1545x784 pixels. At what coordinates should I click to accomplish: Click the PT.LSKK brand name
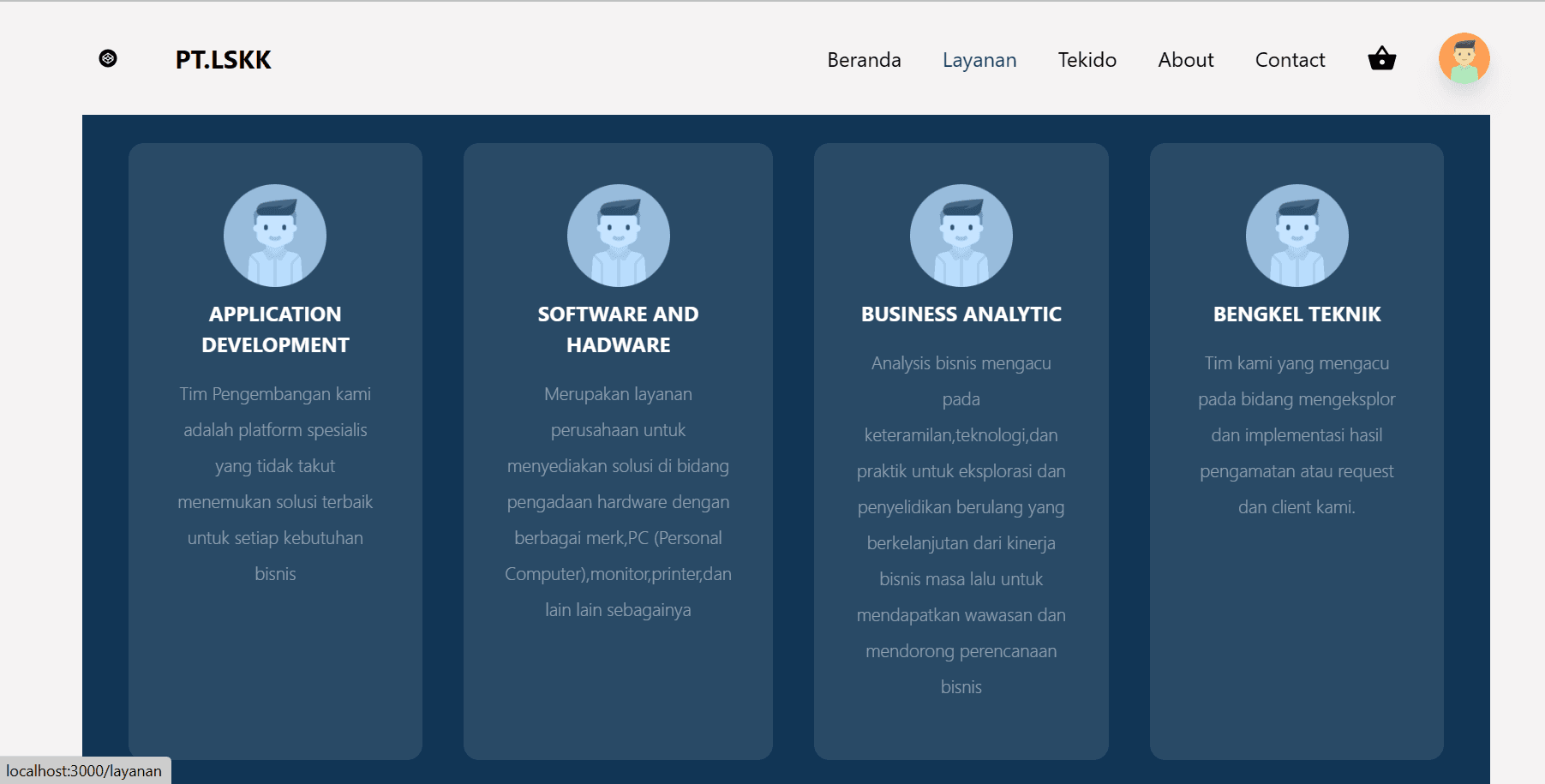tap(223, 60)
